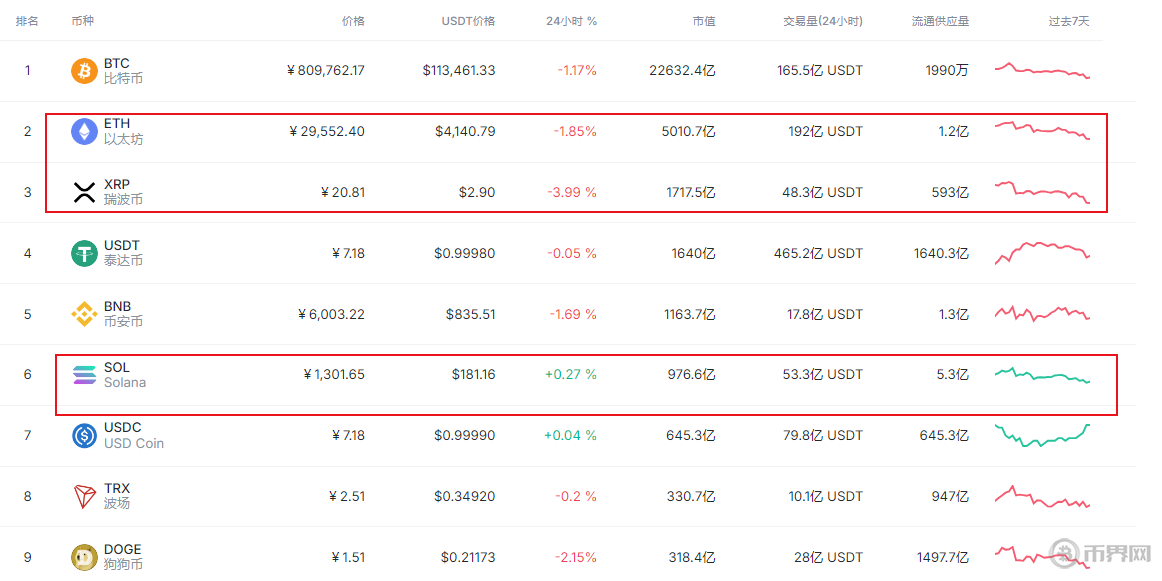Screen dimensions: 1162x581
Task: Sort by 价格 column header
Action: 353,21
